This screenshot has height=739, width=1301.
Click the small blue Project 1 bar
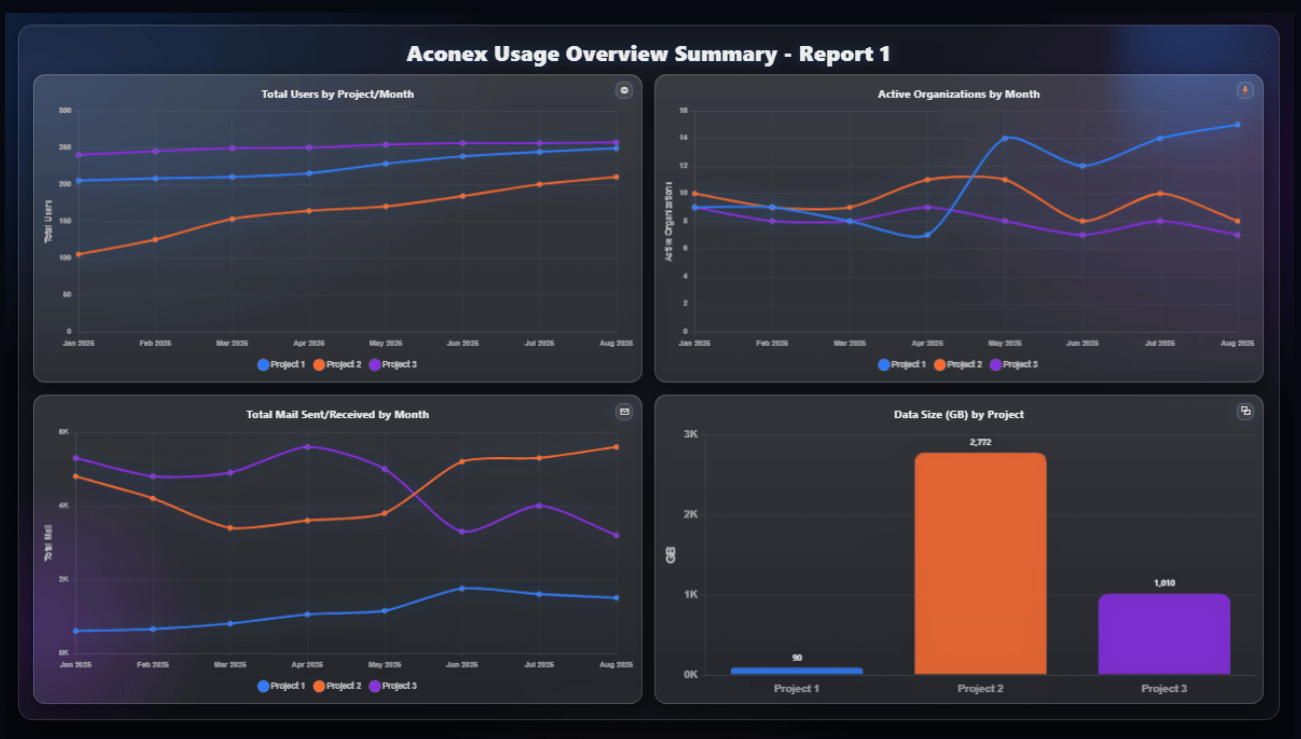(796, 671)
